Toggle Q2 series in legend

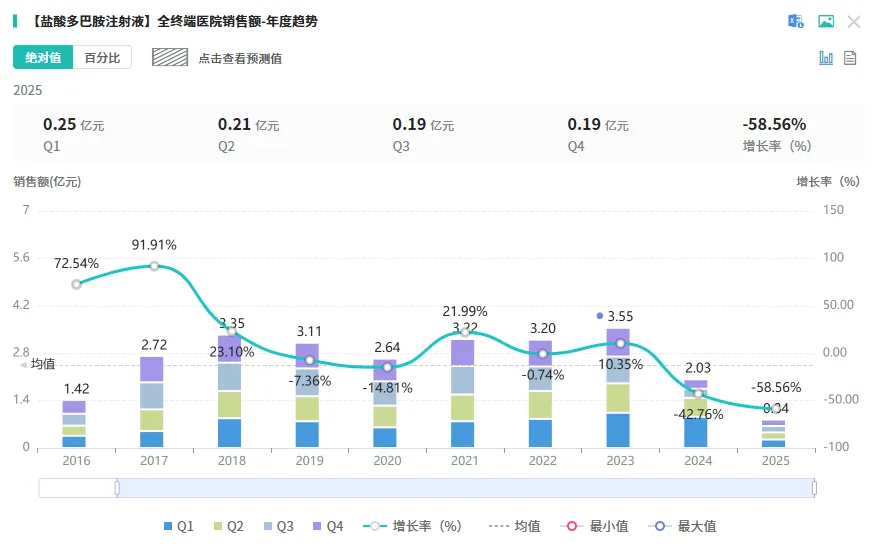228,526
